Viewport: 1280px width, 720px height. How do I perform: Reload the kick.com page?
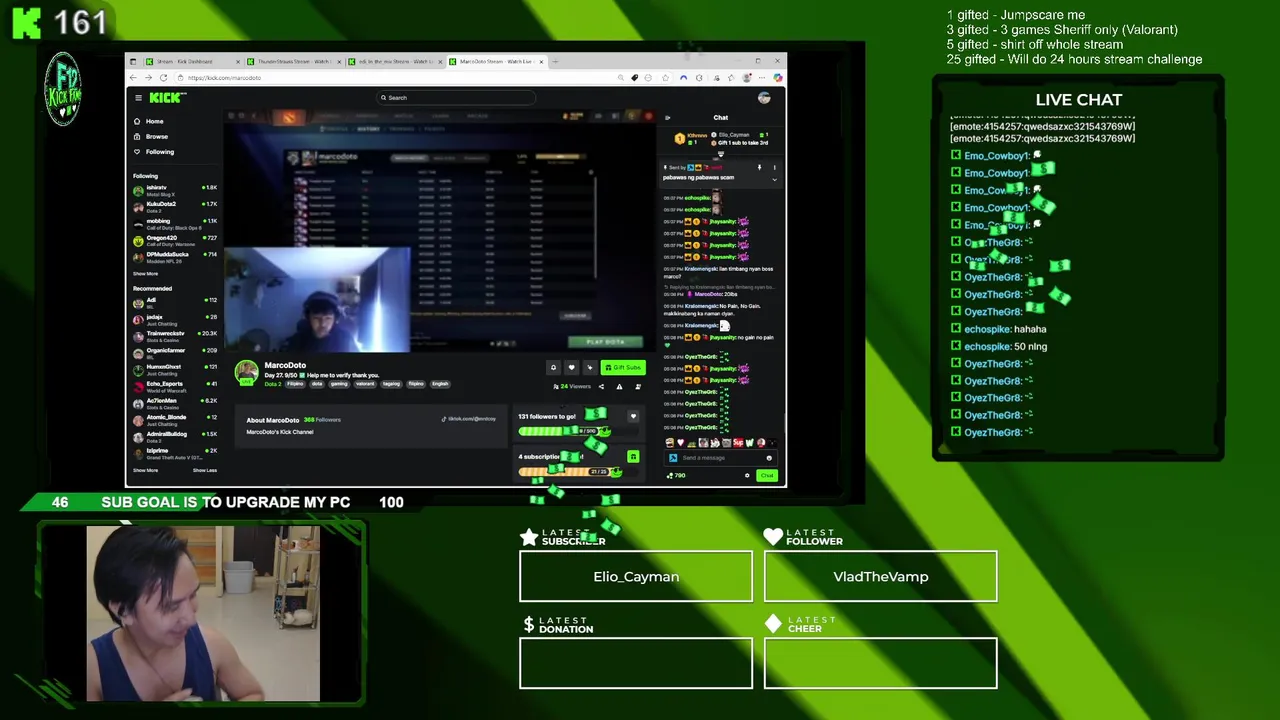(x=163, y=77)
